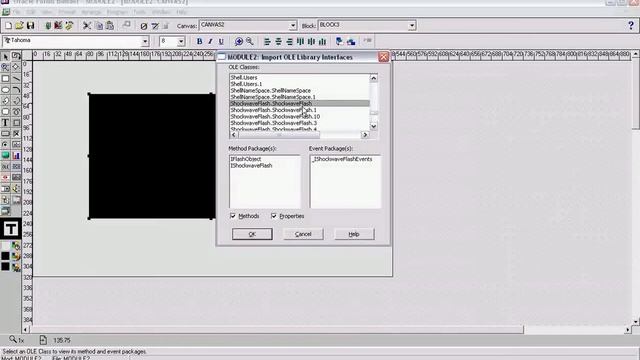Image resolution: width=640 pixels, height=360 pixels.
Task: Click the text color swatch below T
Action: pos(5,245)
